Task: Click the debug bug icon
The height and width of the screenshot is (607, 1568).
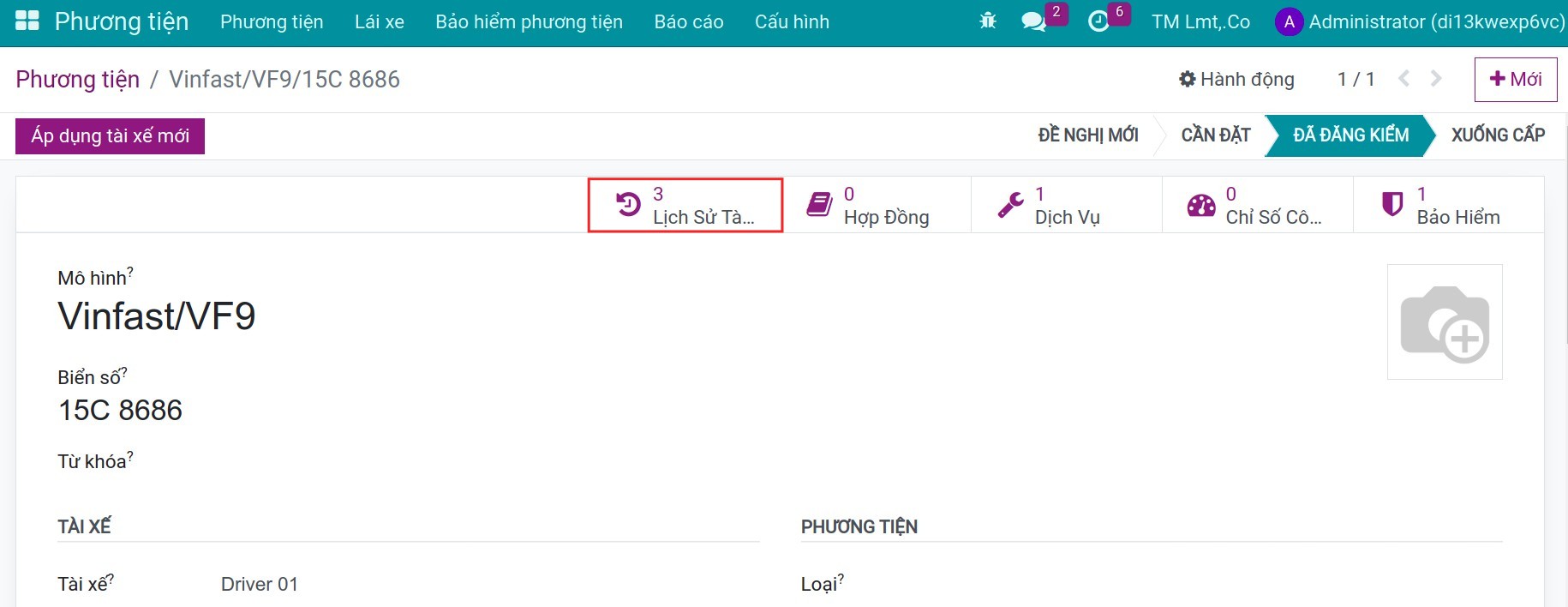Action: point(988,21)
